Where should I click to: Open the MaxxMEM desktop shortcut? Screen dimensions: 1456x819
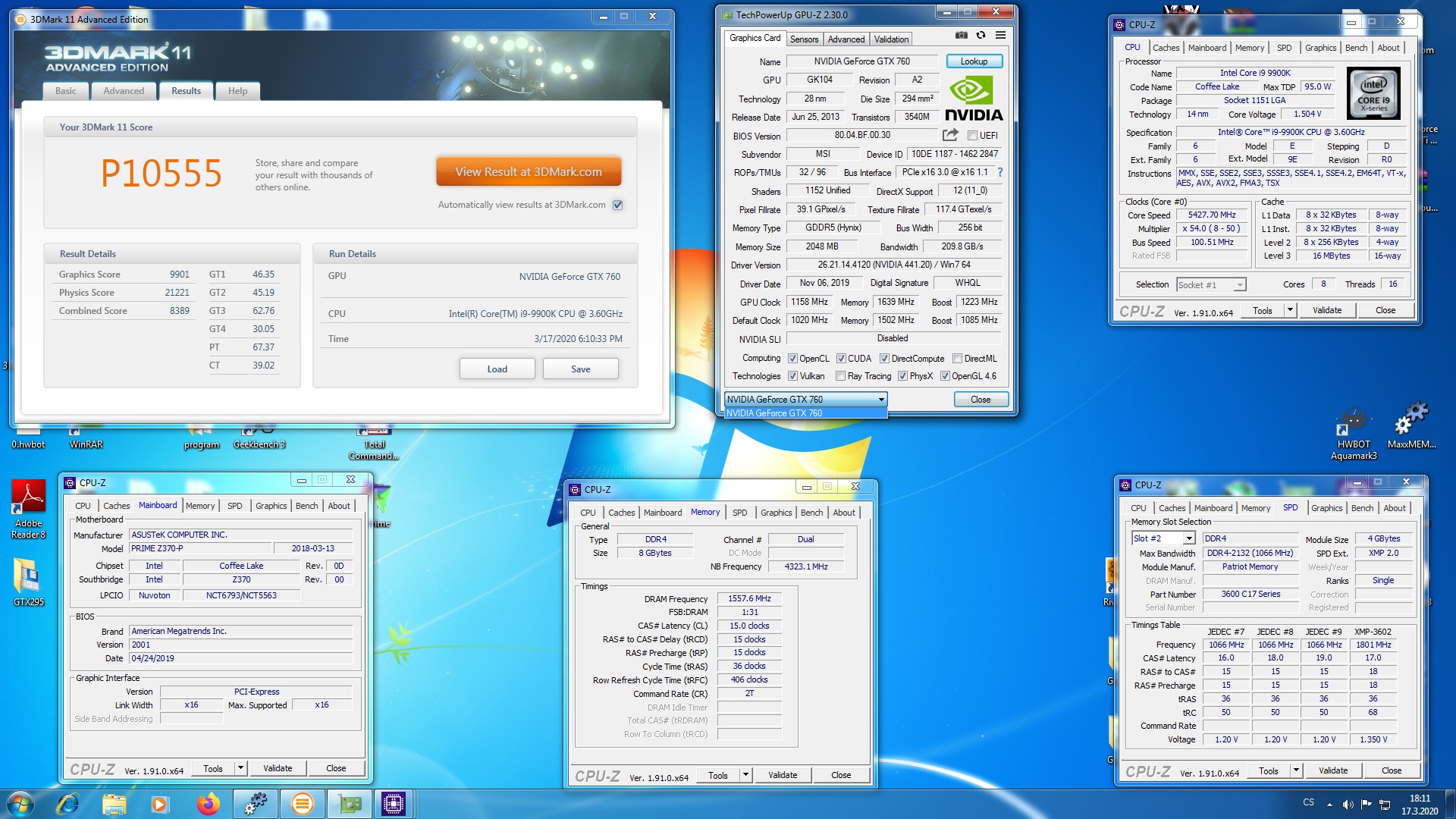1411,426
